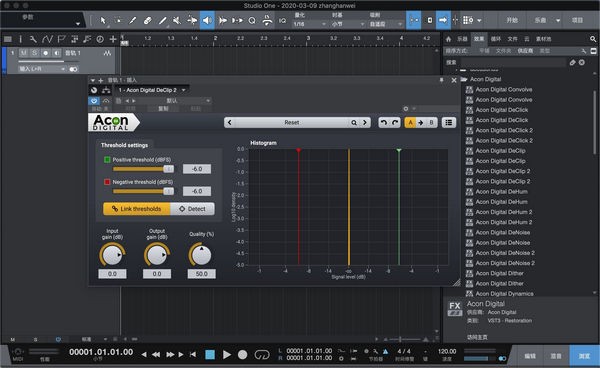Select the Arrow tool in toolbar

pyautogui.click(x=103, y=20)
